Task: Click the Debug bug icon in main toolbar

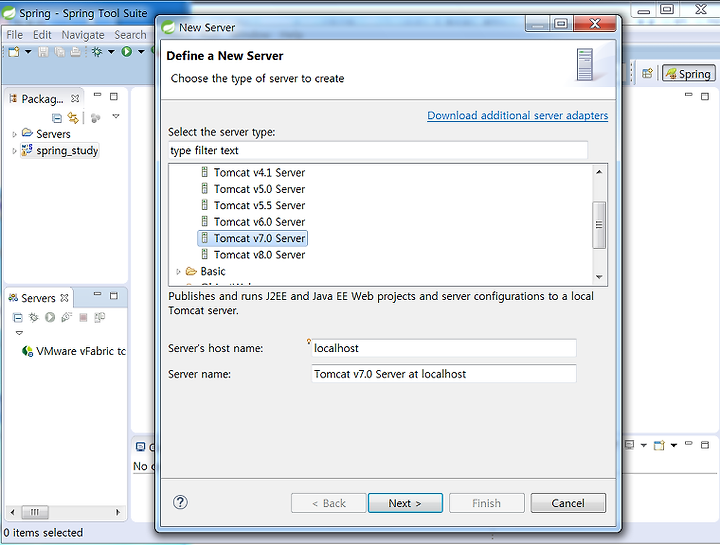Action: coord(97,52)
